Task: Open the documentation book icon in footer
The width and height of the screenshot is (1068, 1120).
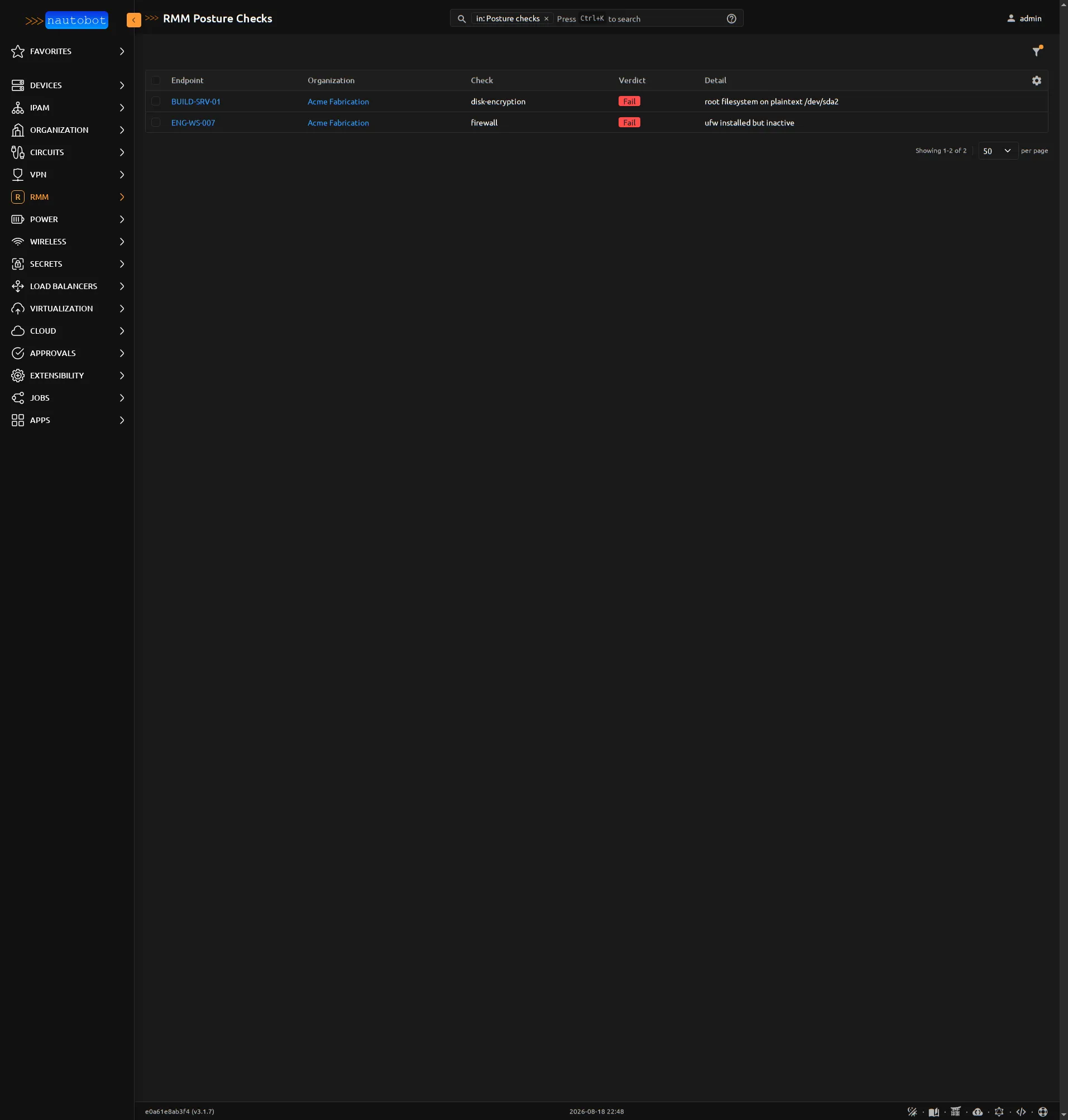Action: (x=934, y=1112)
